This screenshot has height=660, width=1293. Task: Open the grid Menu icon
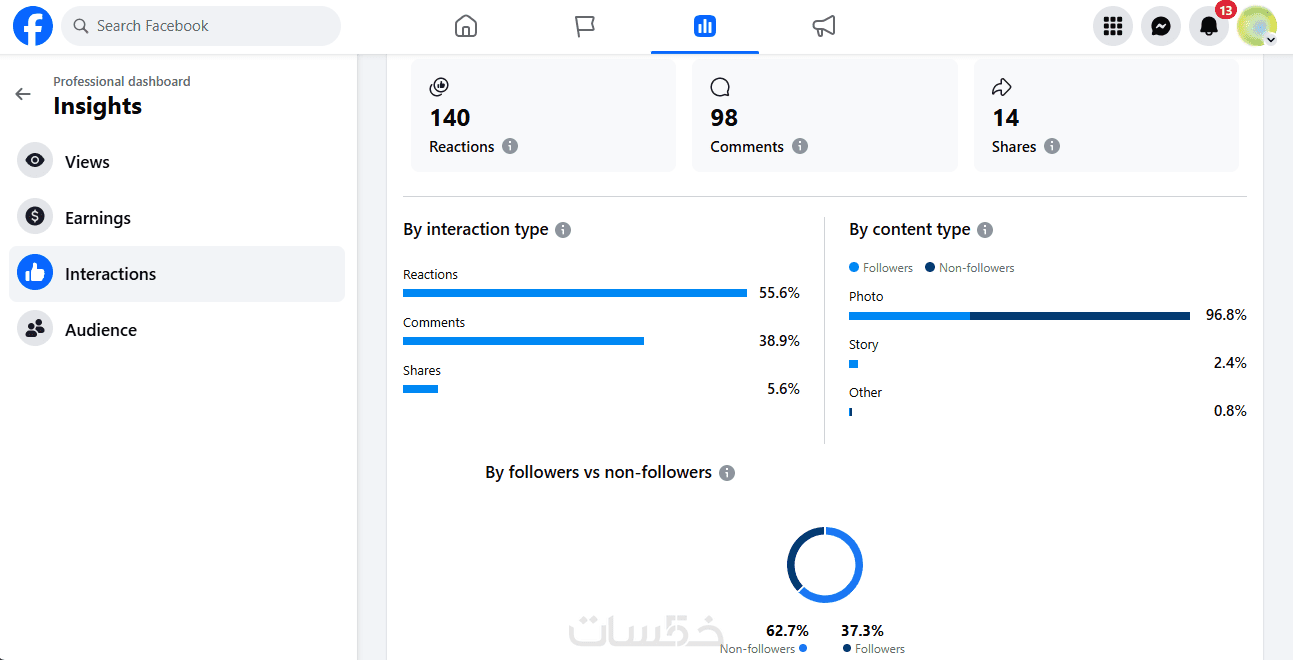coord(1112,26)
